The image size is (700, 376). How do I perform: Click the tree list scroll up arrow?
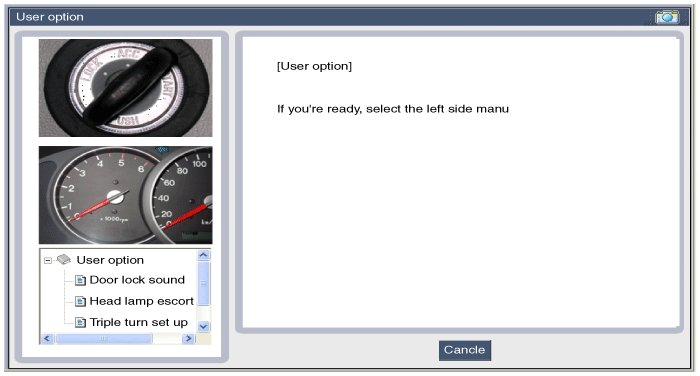(203, 255)
